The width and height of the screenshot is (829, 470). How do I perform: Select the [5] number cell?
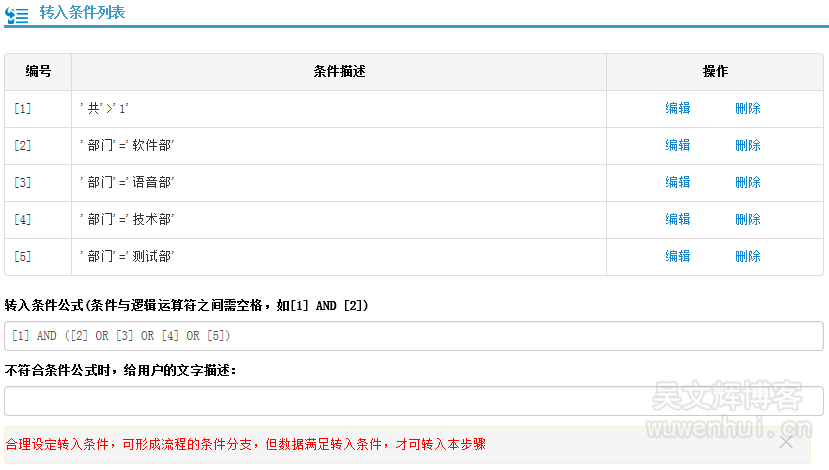(23, 256)
